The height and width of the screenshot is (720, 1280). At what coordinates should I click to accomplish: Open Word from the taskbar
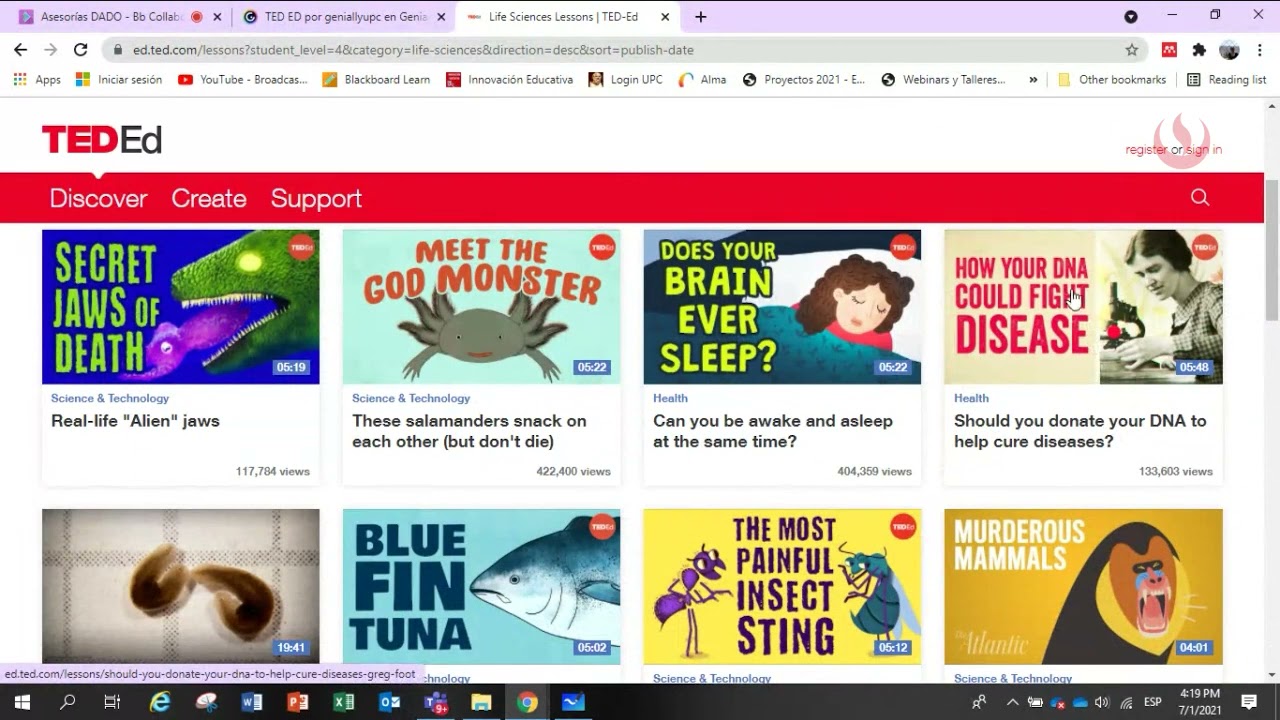(x=252, y=702)
